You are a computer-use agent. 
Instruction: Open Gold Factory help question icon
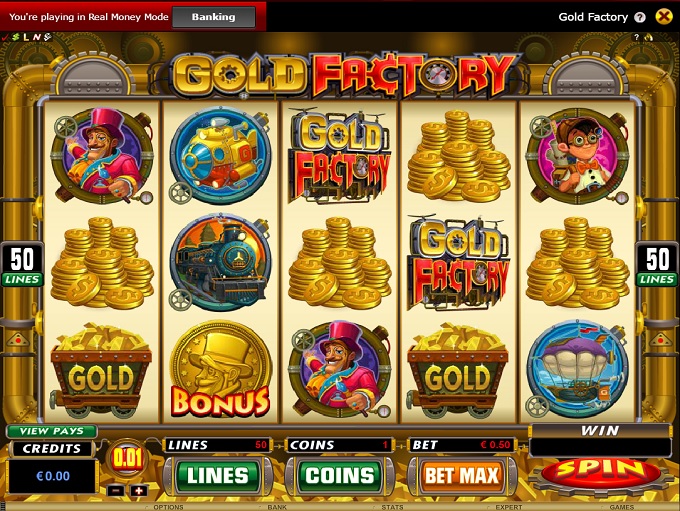[640, 17]
